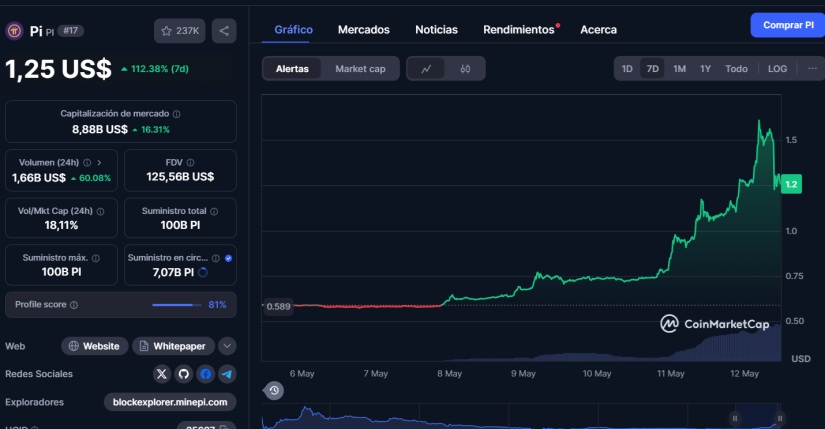Click the USD currency axis label
825x429 pixels.
pos(801,359)
